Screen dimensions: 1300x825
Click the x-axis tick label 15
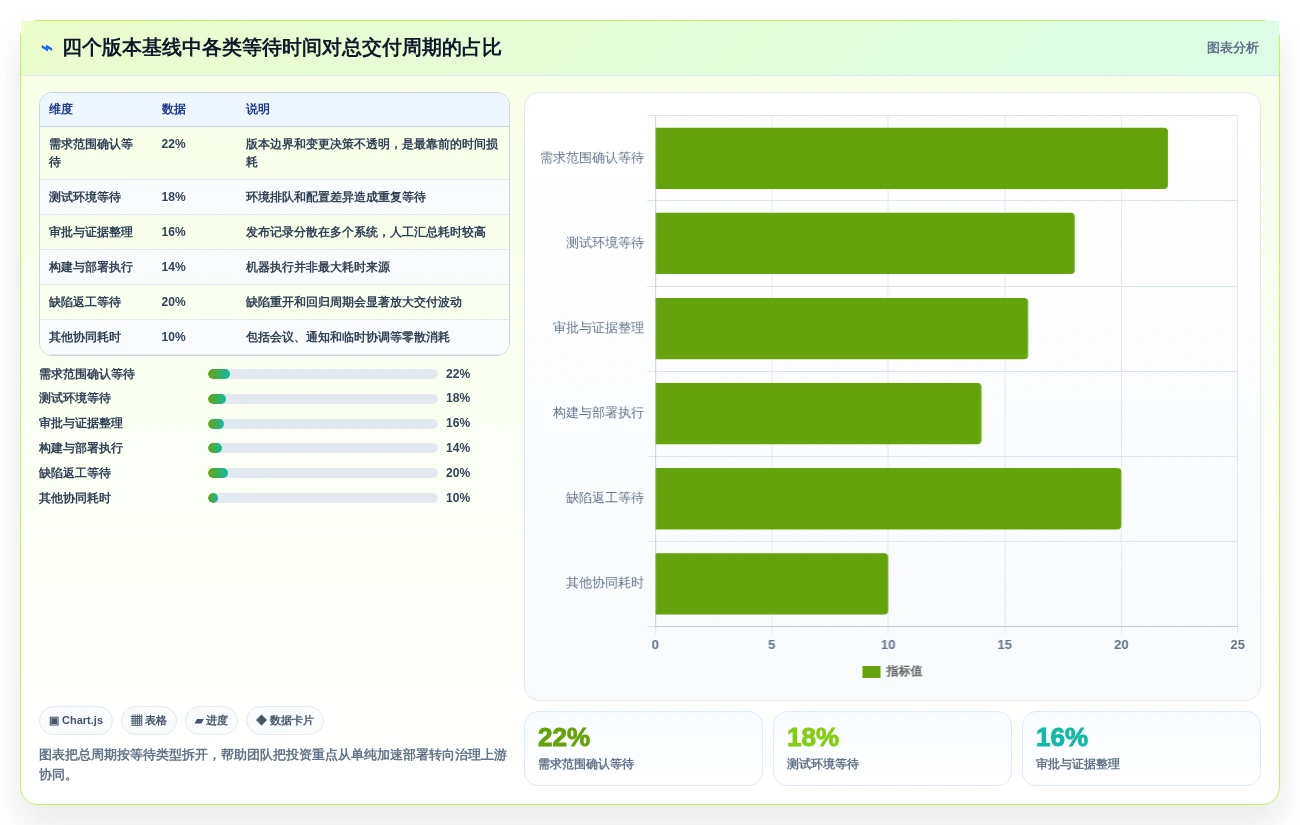tap(1004, 645)
